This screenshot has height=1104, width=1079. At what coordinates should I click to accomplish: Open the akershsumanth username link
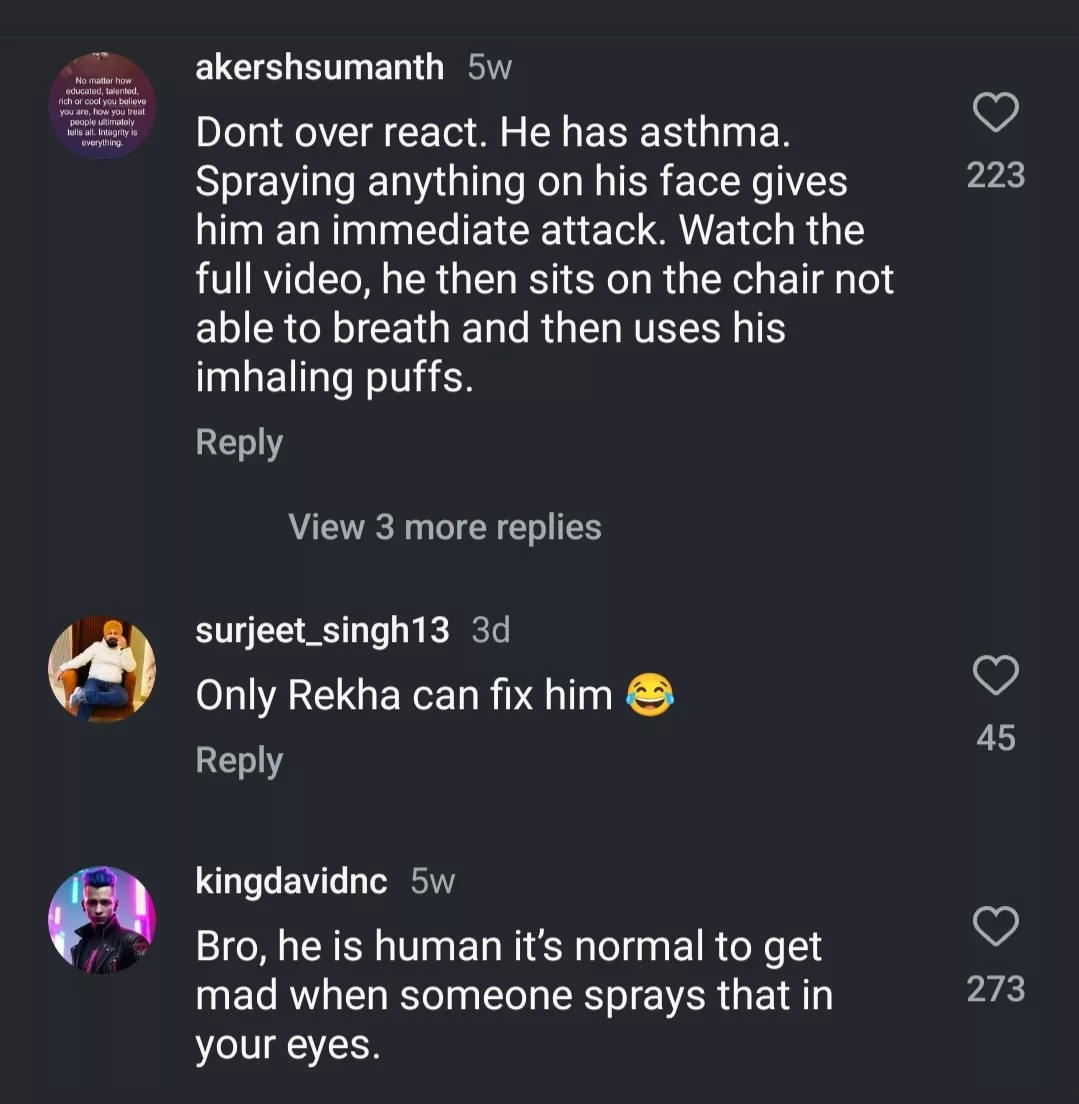(320, 67)
